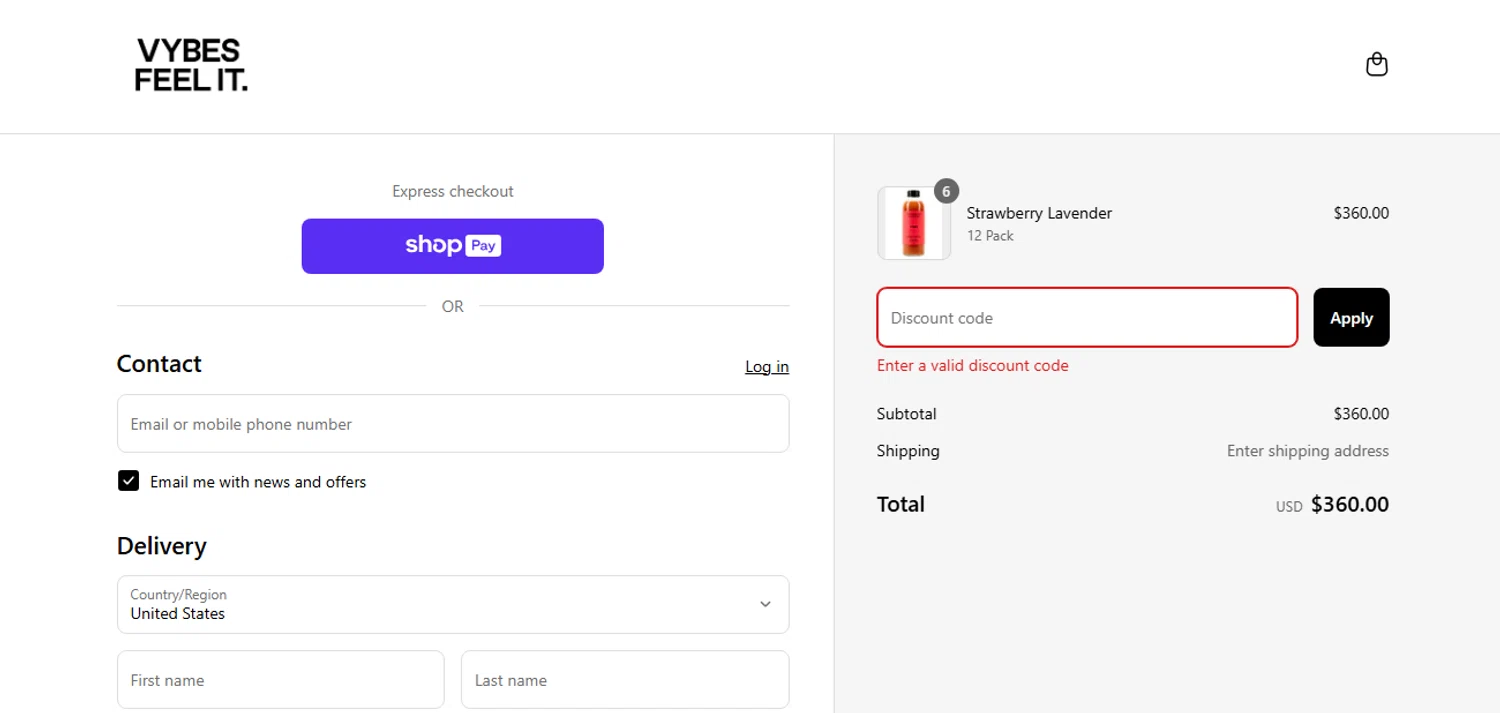Pay with the Shop Pay button

pos(452,246)
